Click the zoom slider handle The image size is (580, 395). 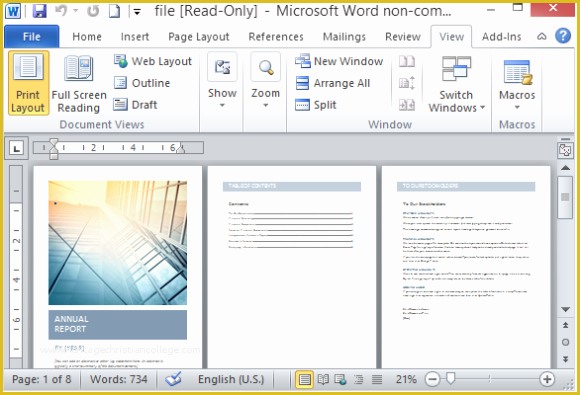tap(450, 379)
